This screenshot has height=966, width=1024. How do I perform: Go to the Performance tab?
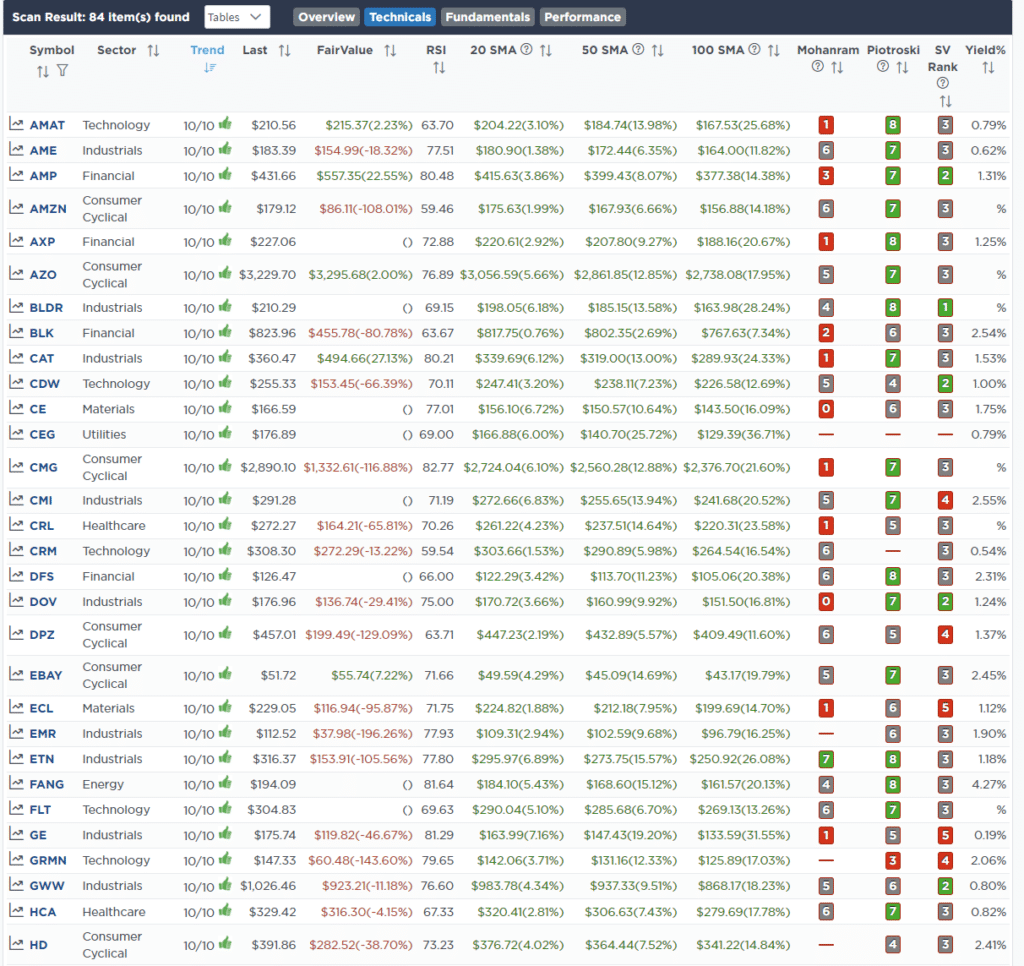click(583, 17)
